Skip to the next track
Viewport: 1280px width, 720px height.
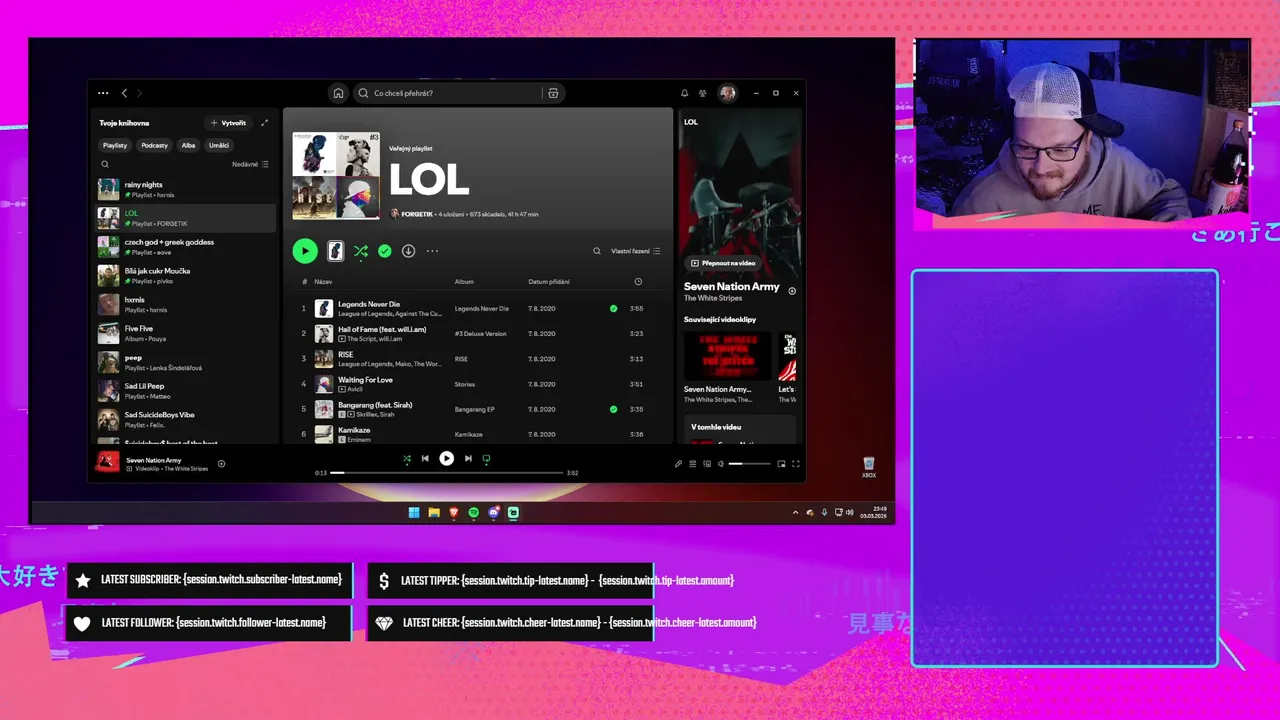(x=467, y=459)
